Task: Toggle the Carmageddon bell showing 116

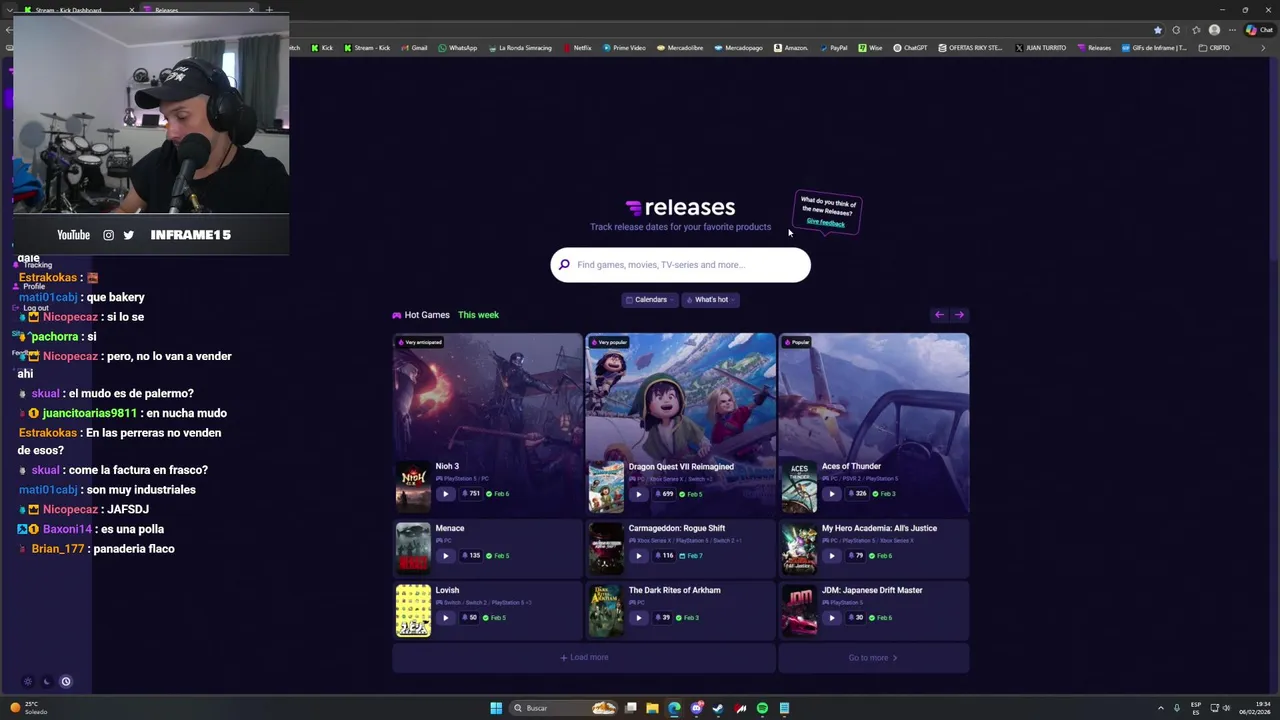Action: coord(663,556)
